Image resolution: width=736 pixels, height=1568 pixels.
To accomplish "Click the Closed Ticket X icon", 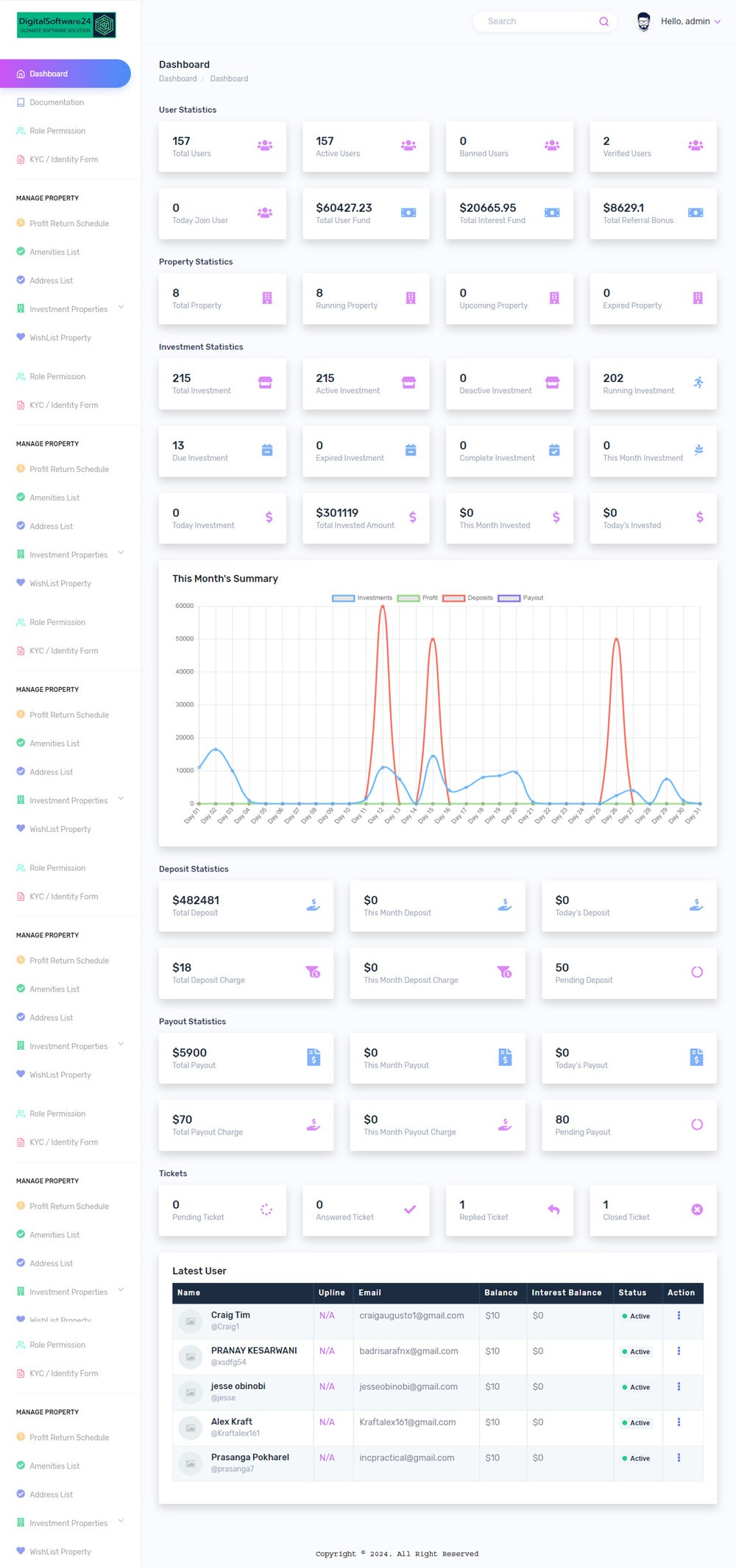I will point(696,1209).
